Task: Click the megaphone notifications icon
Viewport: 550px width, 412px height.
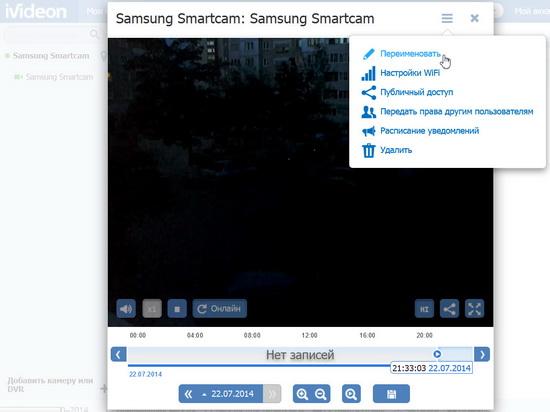Action: [x=369, y=131]
